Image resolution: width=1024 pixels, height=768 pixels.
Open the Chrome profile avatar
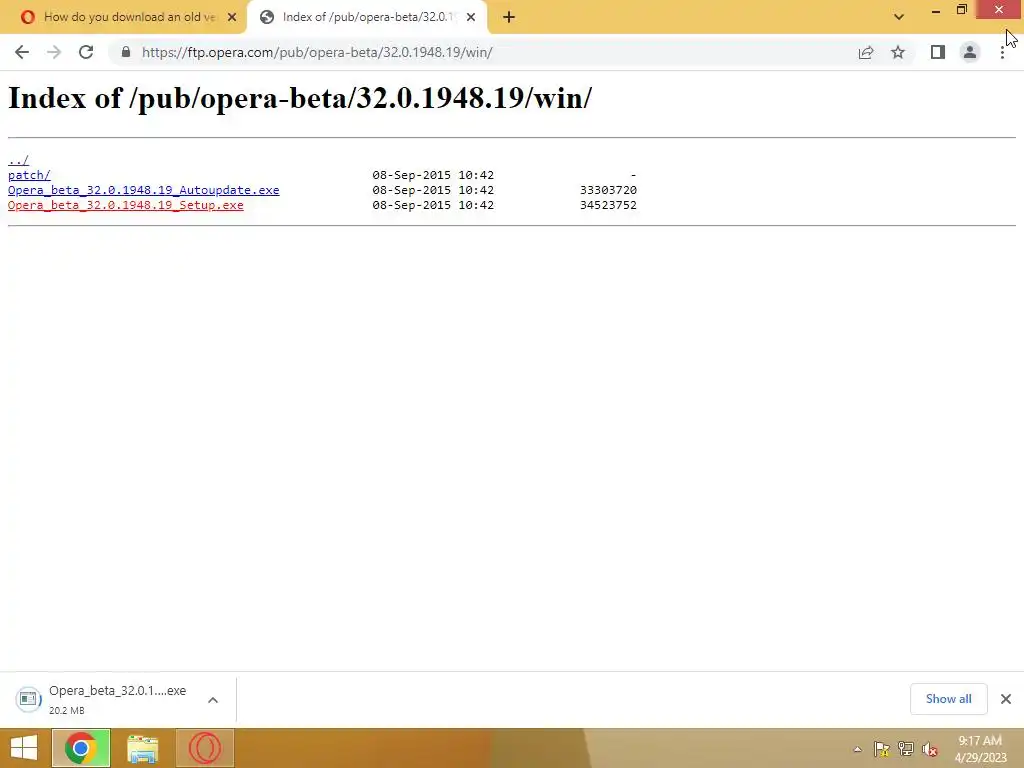[x=970, y=52]
